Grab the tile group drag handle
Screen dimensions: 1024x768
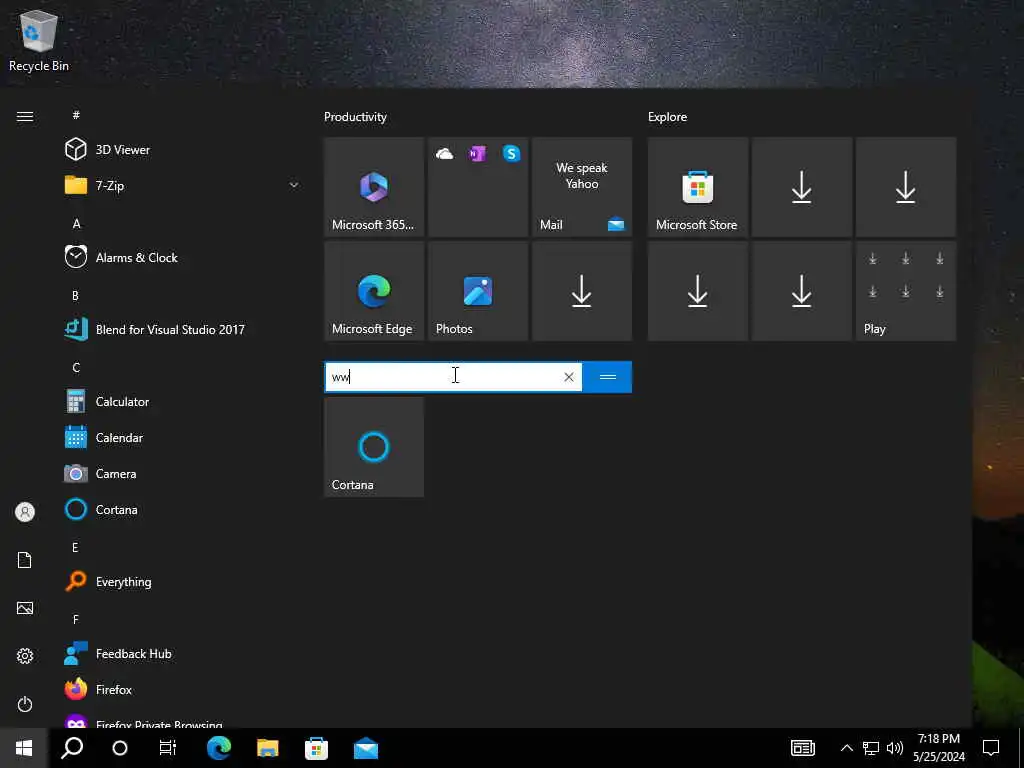tap(607, 377)
